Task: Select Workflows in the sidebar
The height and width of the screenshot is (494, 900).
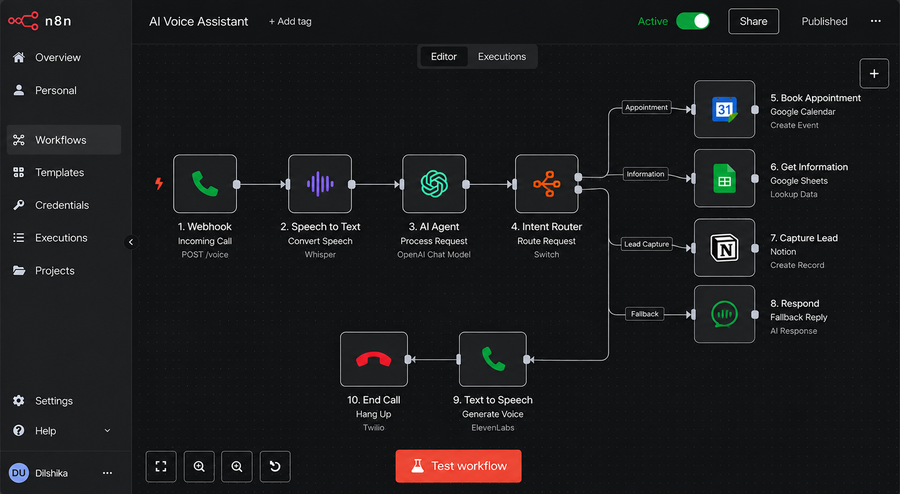Action: 64,140
